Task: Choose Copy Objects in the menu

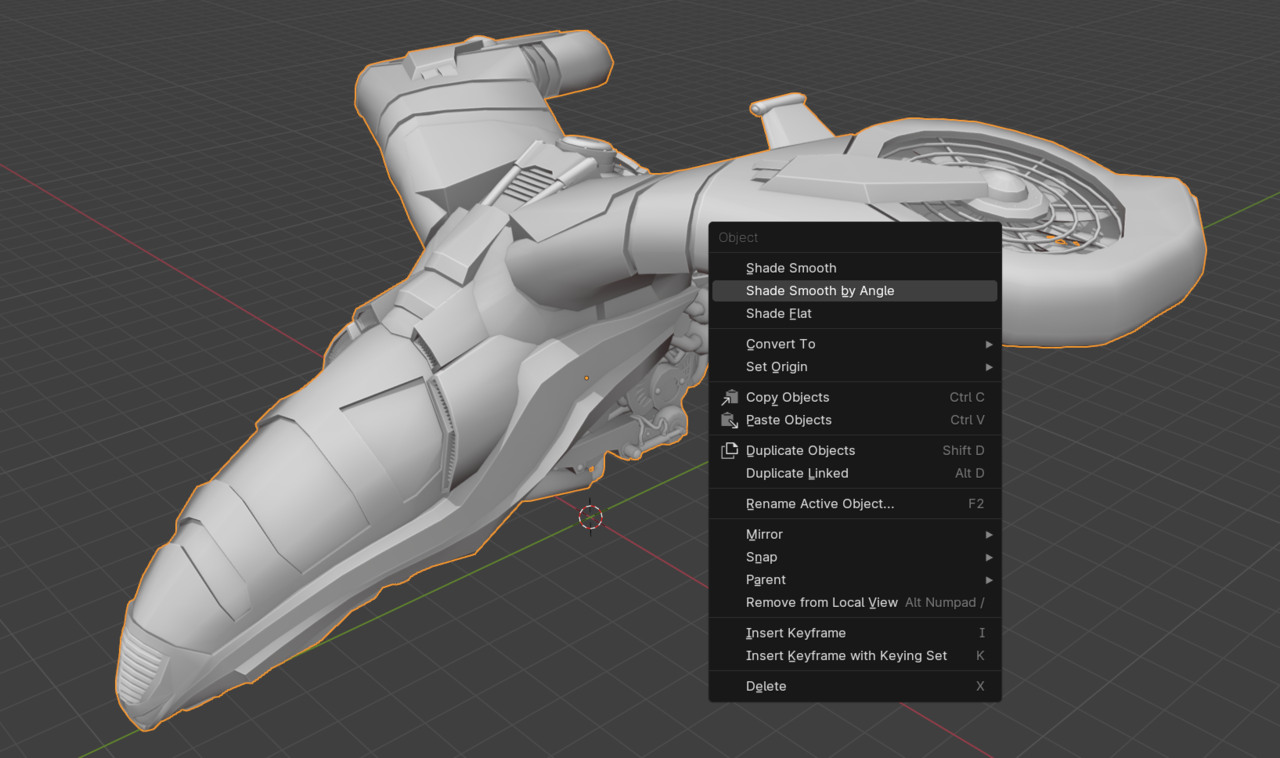Action: coord(854,397)
